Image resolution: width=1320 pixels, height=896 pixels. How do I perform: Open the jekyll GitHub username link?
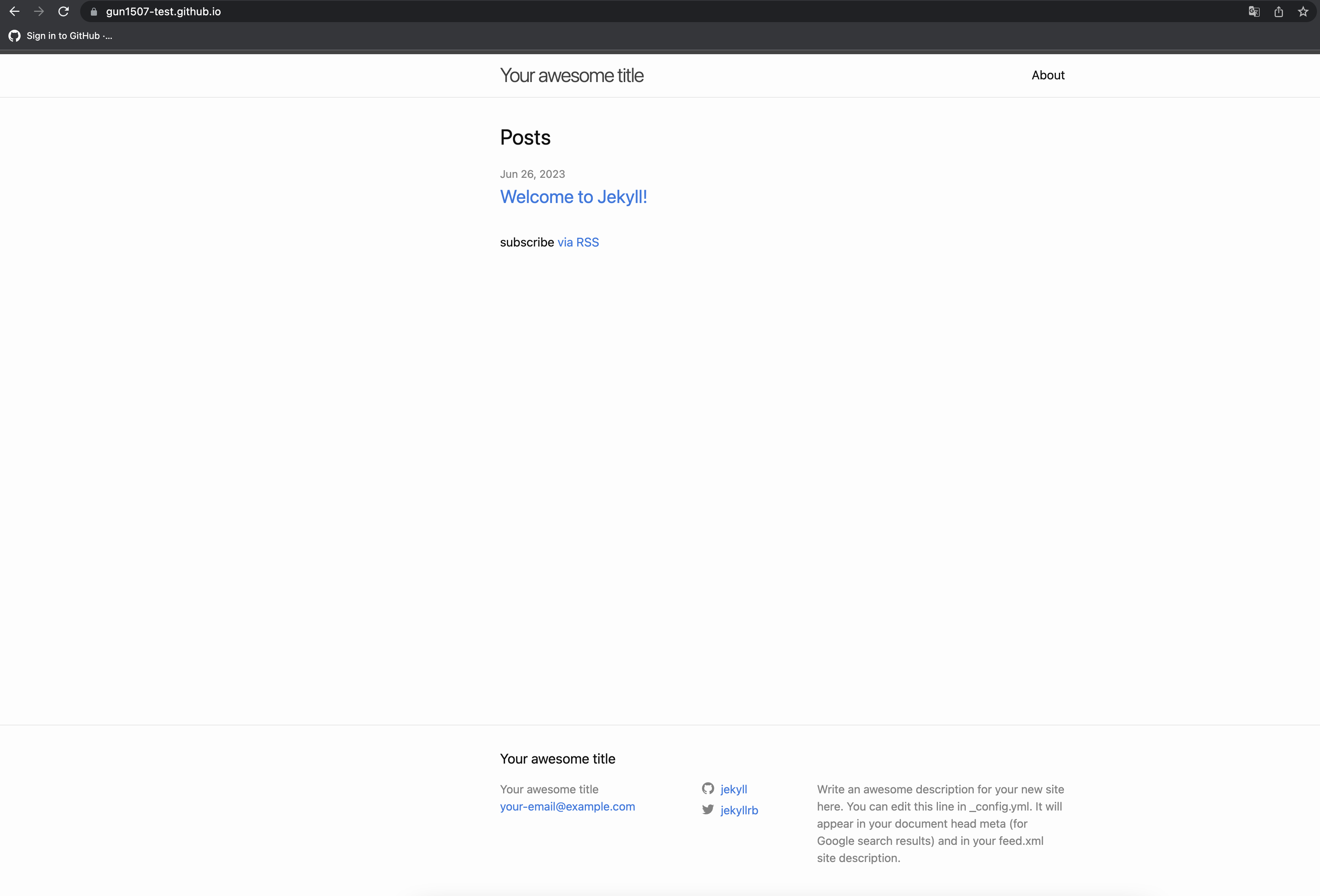[x=733, y=789]
